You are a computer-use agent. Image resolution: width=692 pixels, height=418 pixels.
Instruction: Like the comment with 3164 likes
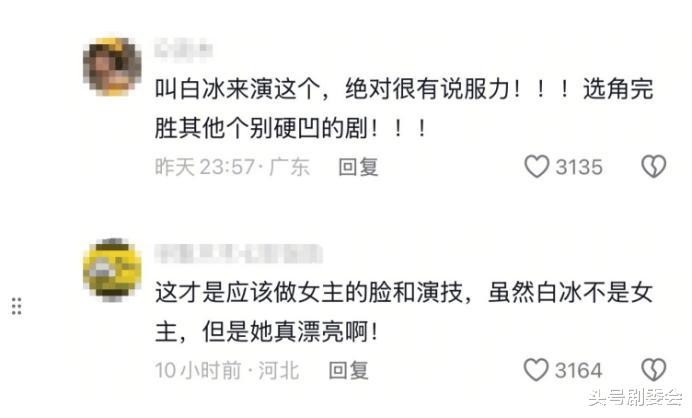point(536,369)
